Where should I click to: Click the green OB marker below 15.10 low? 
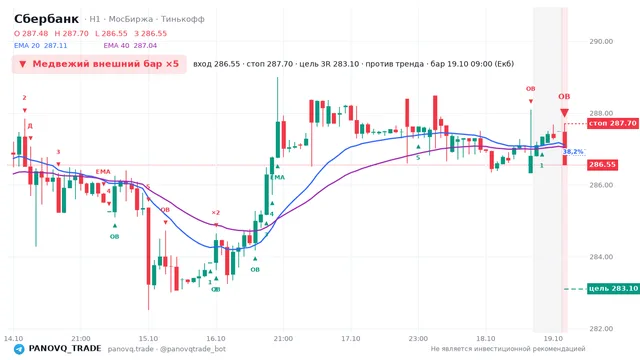[114, 236]
